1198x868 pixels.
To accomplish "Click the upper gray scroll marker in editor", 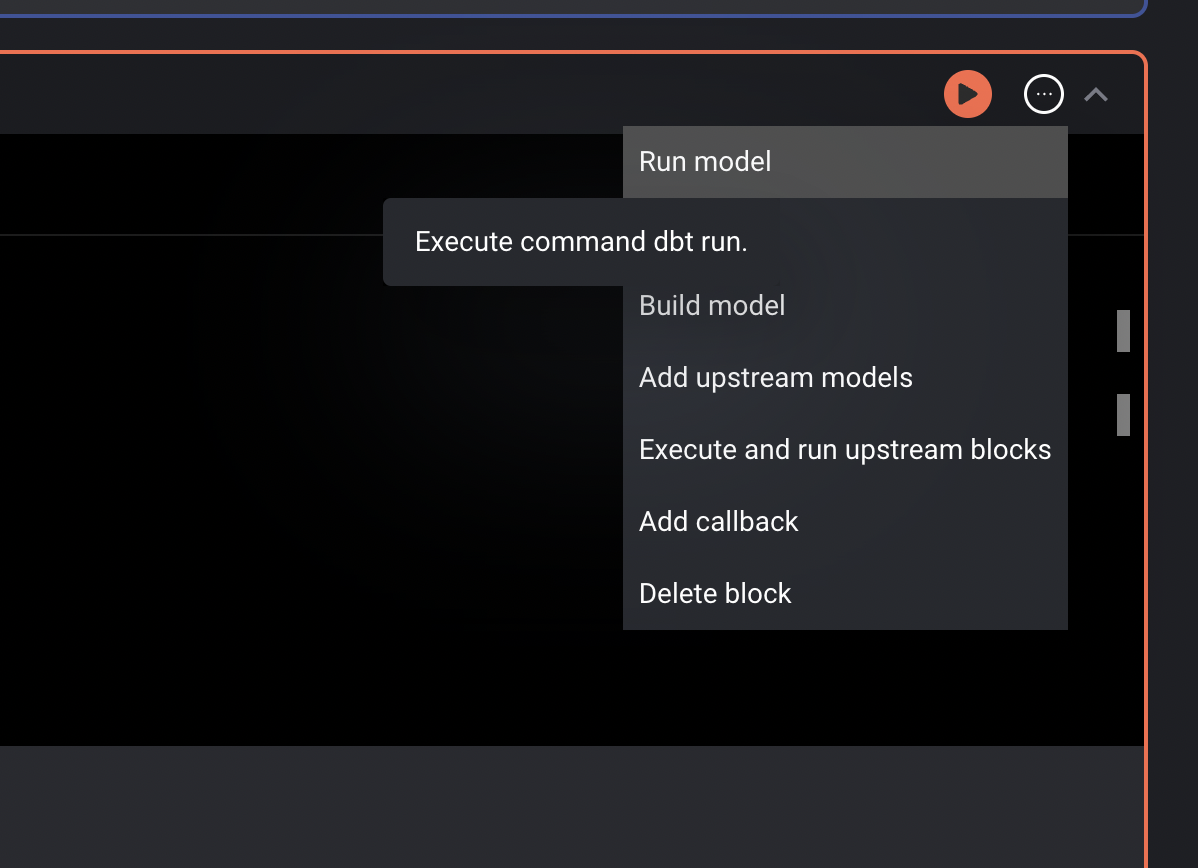I will 1123,331.
